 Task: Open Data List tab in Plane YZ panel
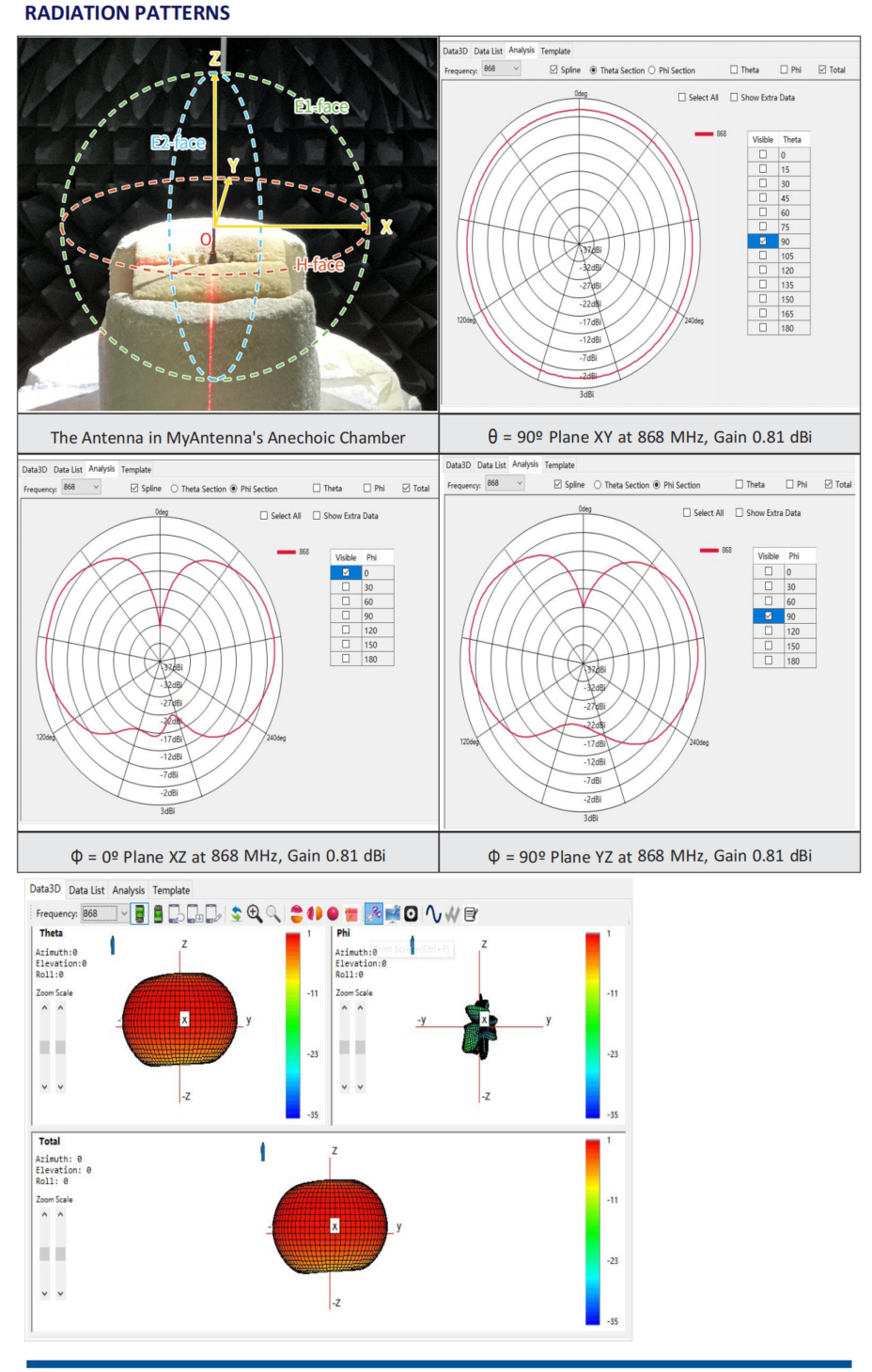(491, 465)
